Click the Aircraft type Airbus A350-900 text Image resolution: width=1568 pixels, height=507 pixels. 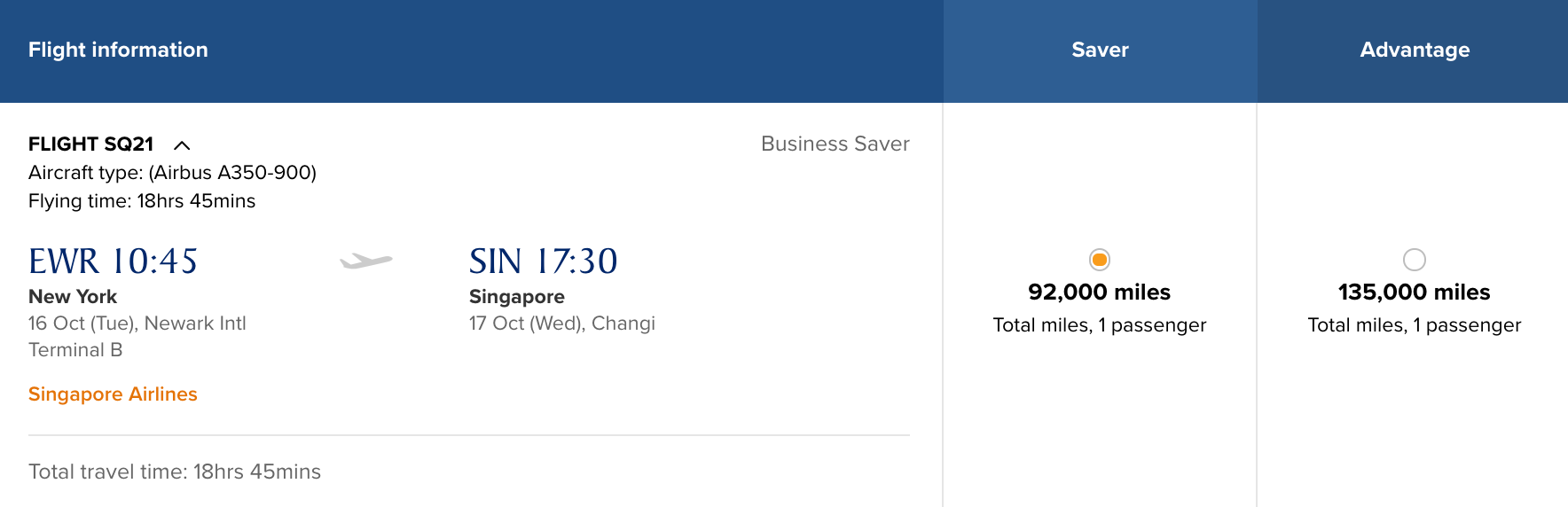point(172,173)
